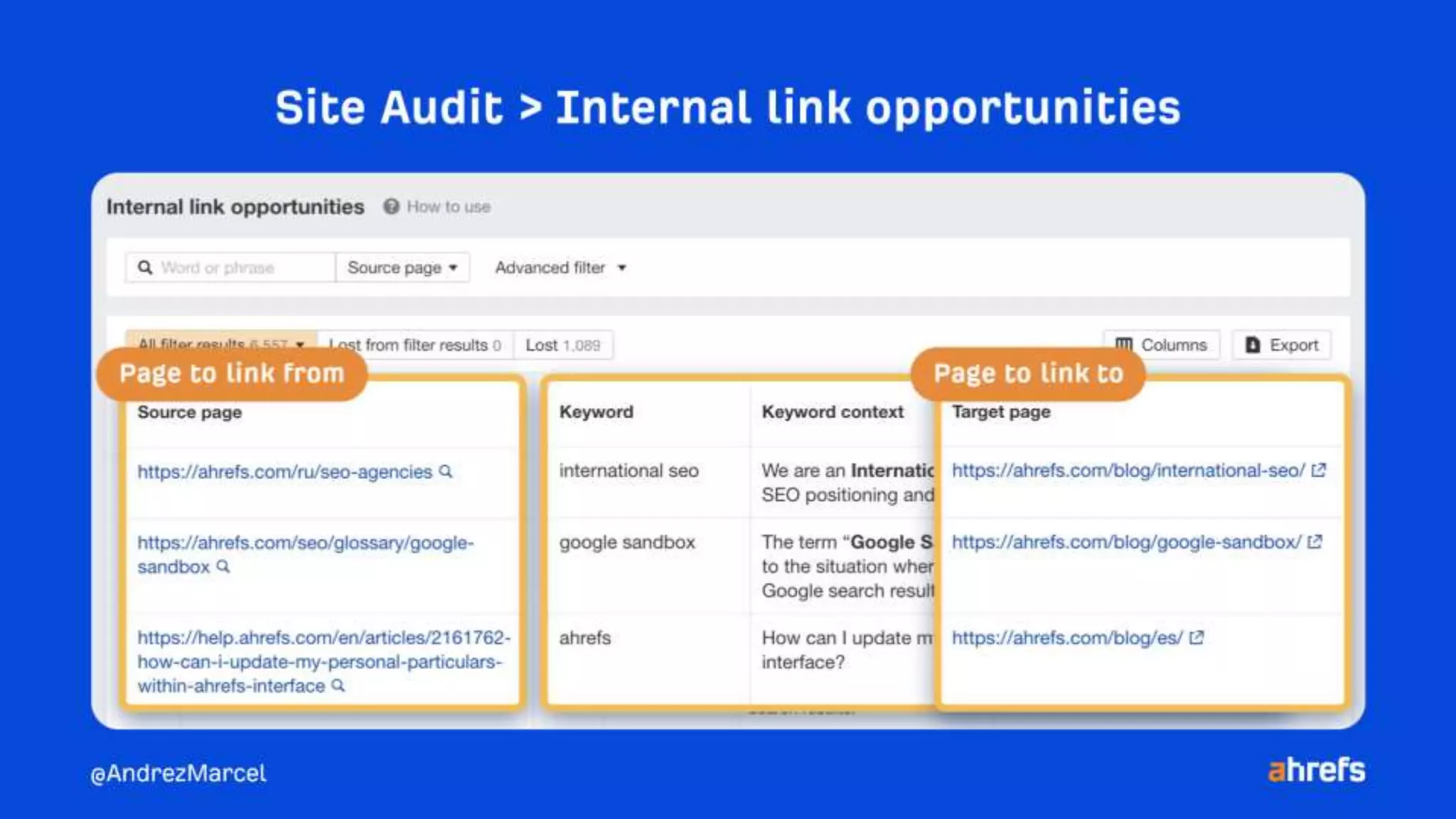Image resolution: width=1456 pixels, height=819 pixels.
Task: Open the blog/google-sandbox target link
Action: click(1127, 542)
